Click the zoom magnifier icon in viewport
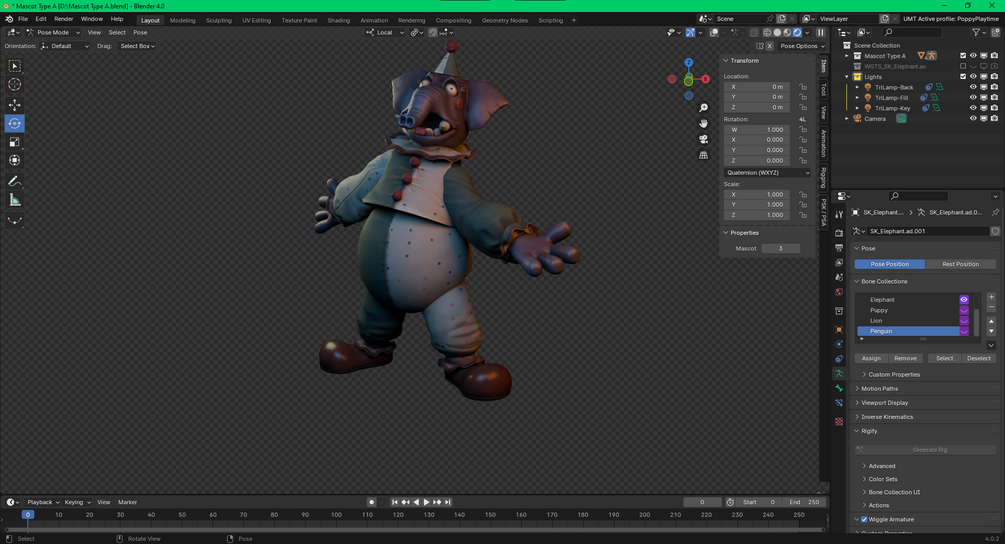Image resolution: width=1005 pixels, height=544 pixels. click(x=704, y=108)
